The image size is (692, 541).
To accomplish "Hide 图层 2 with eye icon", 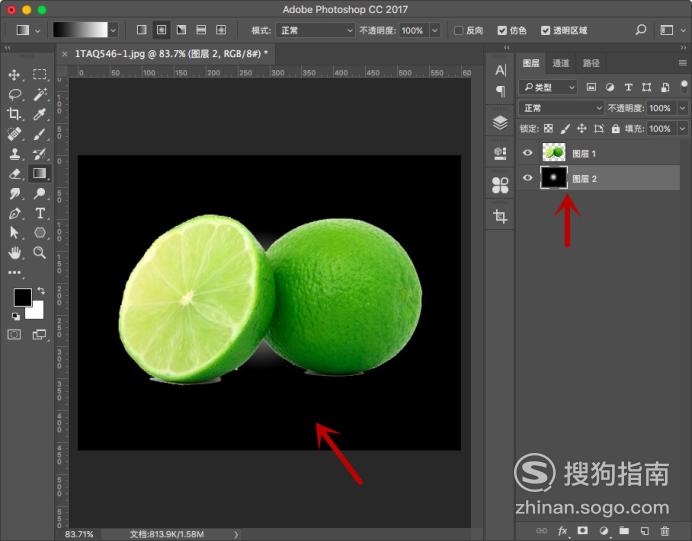I will (527, 178).
